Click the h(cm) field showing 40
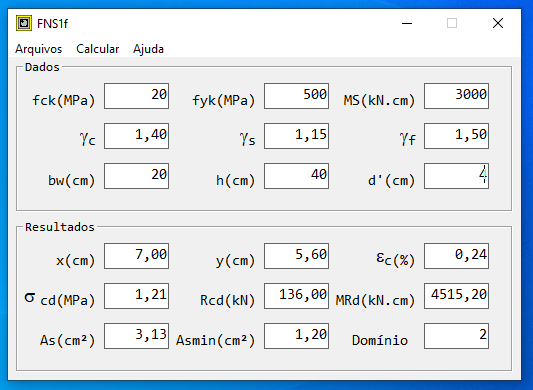The height and width of the screenshot is (390, 533). point(296,176)
